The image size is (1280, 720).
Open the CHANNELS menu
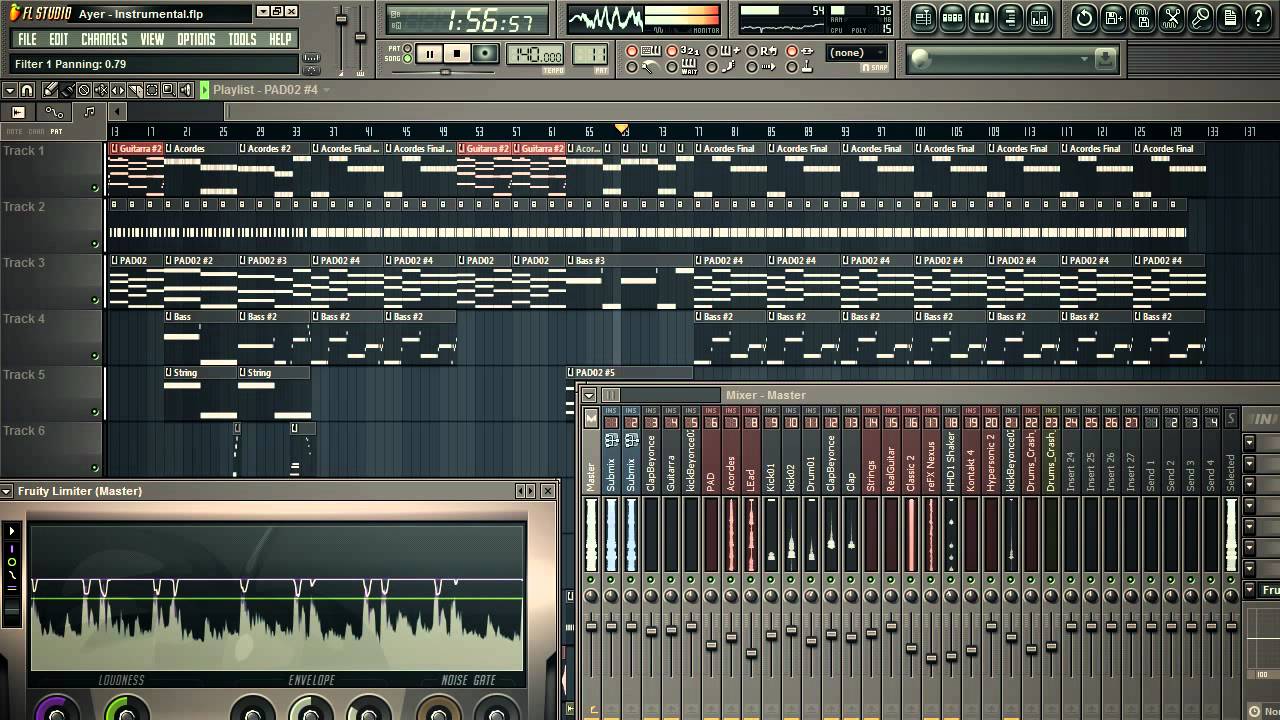104,39
